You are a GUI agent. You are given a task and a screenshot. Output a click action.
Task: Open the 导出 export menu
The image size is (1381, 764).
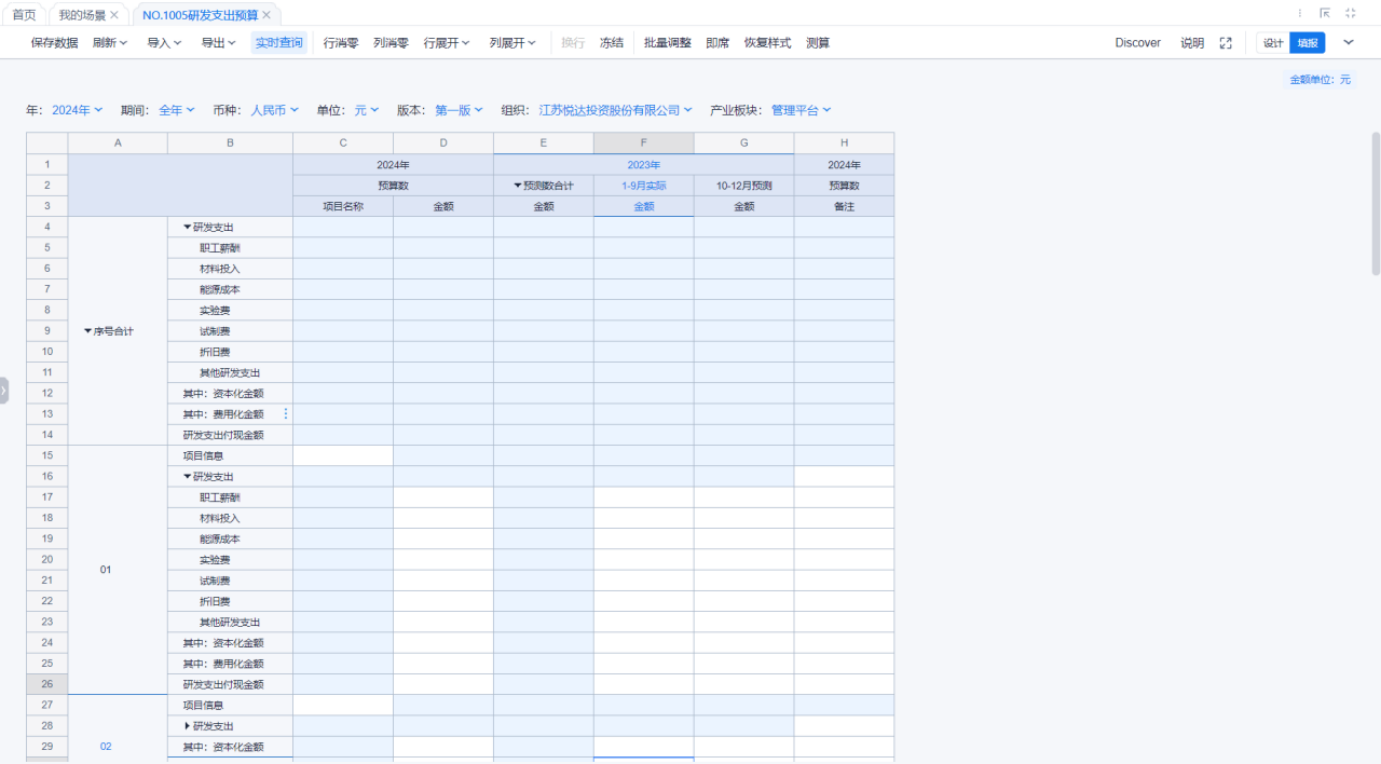(x=218, y=43)
